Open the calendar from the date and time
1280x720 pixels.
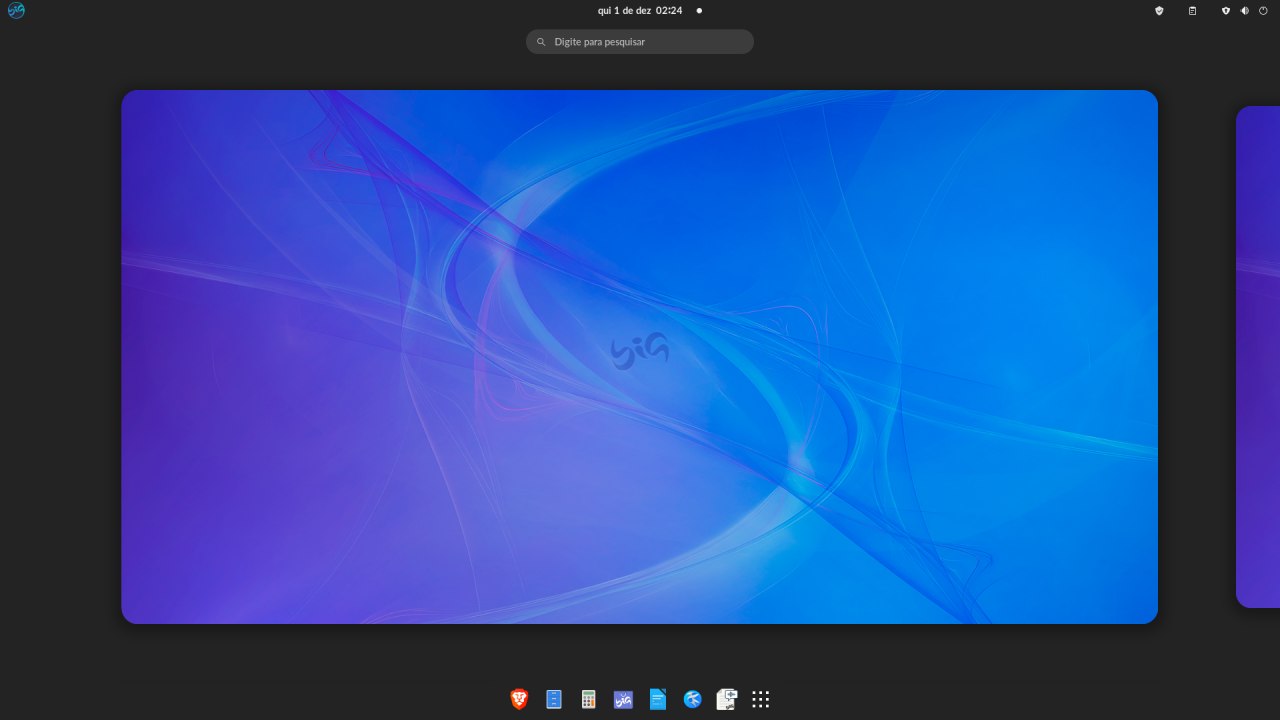point(639,10)
